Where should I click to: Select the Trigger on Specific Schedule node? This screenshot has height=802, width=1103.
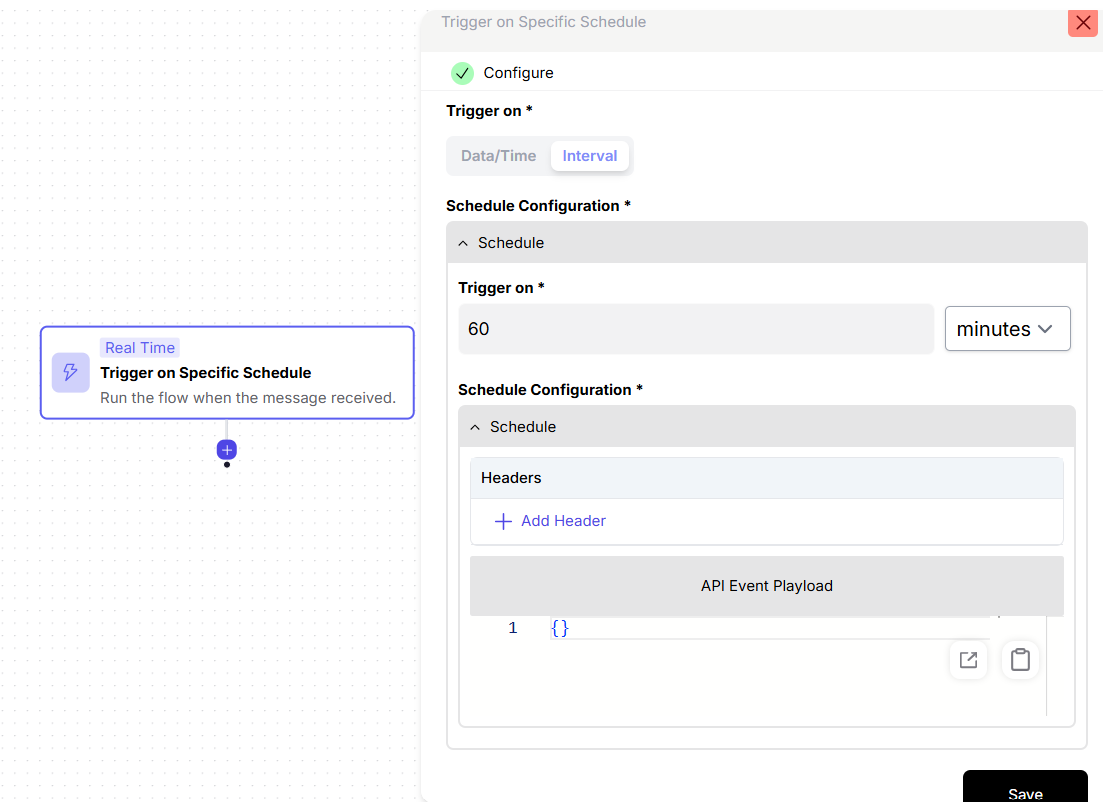227,373
